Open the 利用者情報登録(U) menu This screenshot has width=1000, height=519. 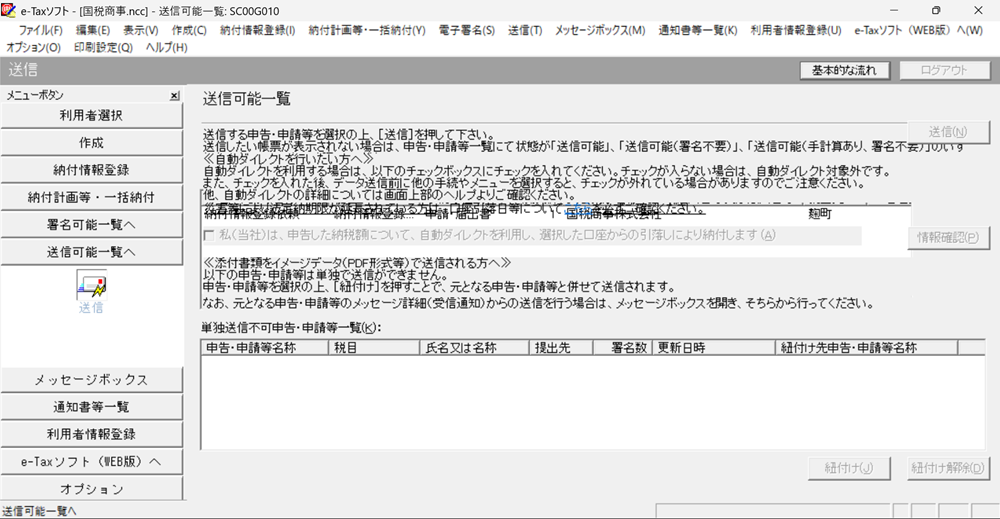pyautogui.click(x=796, y=30)
